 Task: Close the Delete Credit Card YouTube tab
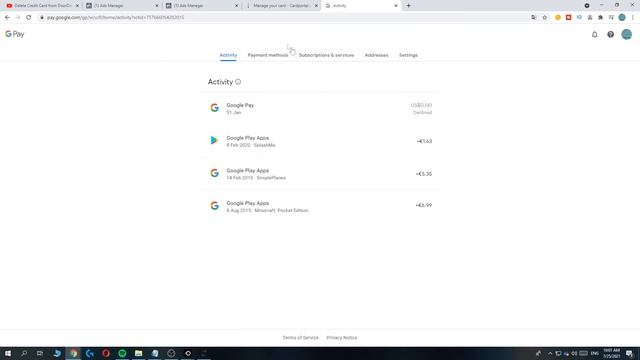(77, 6)
